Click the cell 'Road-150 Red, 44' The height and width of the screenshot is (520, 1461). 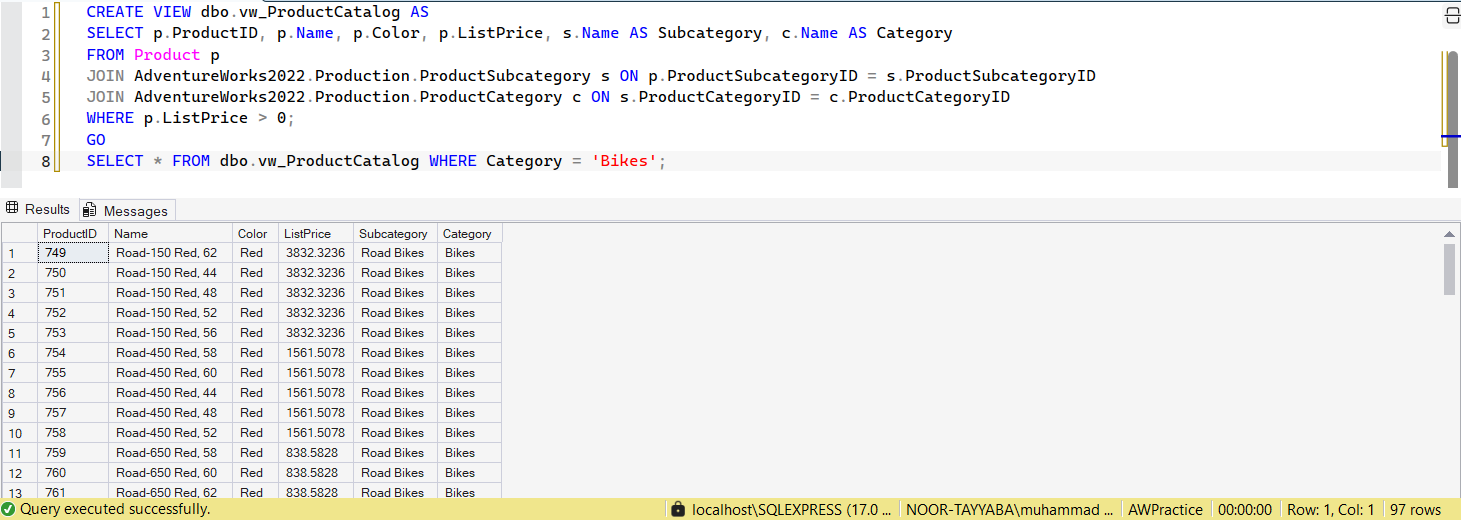coord(170,273)
